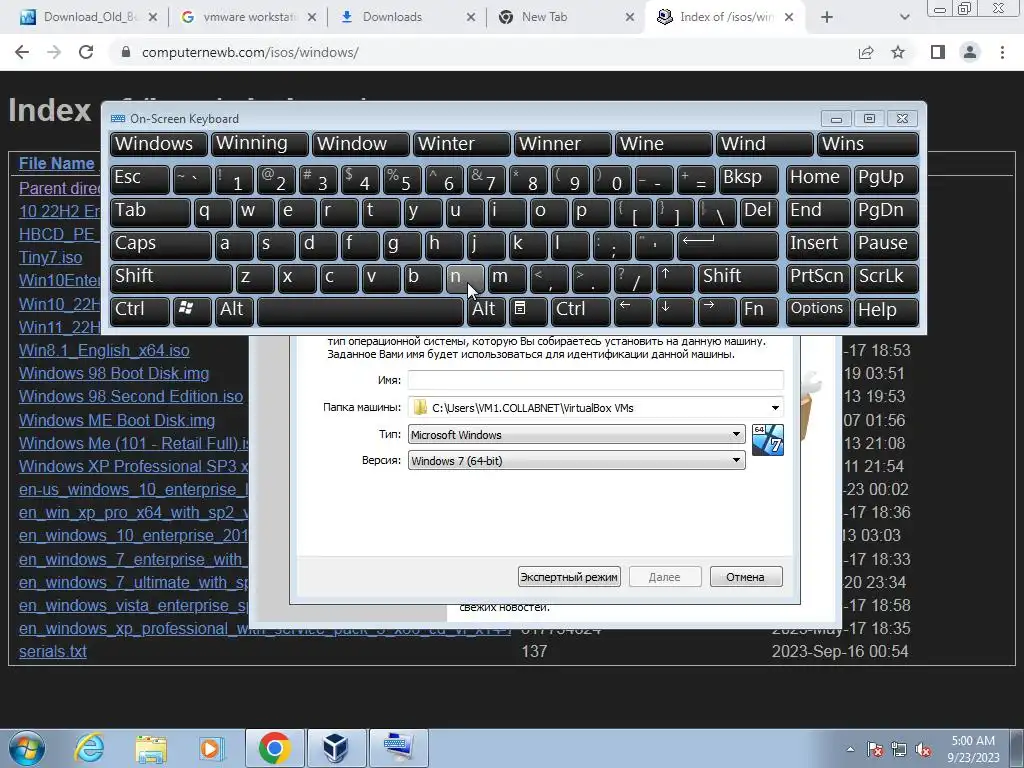Screen dimensions: 1024x768
Task: Switch to vmware workstation Google tab
Action: (x=248, y=17)
